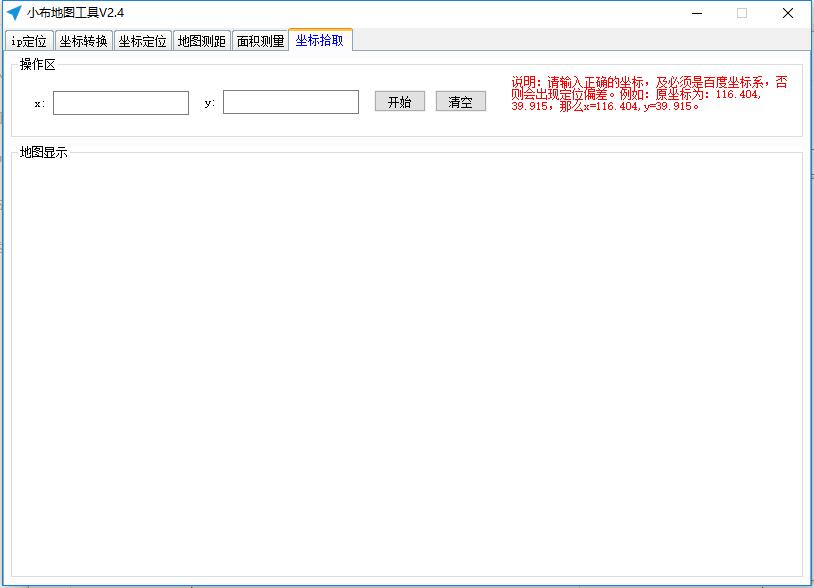Click the x coordinate input field

pyautogui.click(x=121, y=103)
